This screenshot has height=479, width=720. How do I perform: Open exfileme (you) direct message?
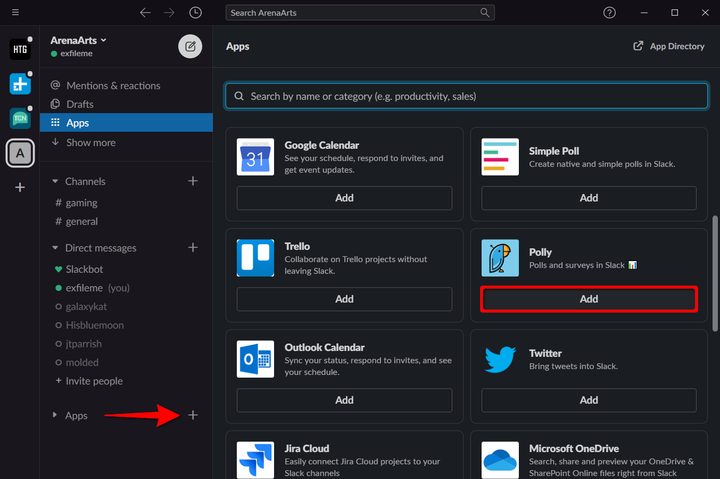click(126, 288)
